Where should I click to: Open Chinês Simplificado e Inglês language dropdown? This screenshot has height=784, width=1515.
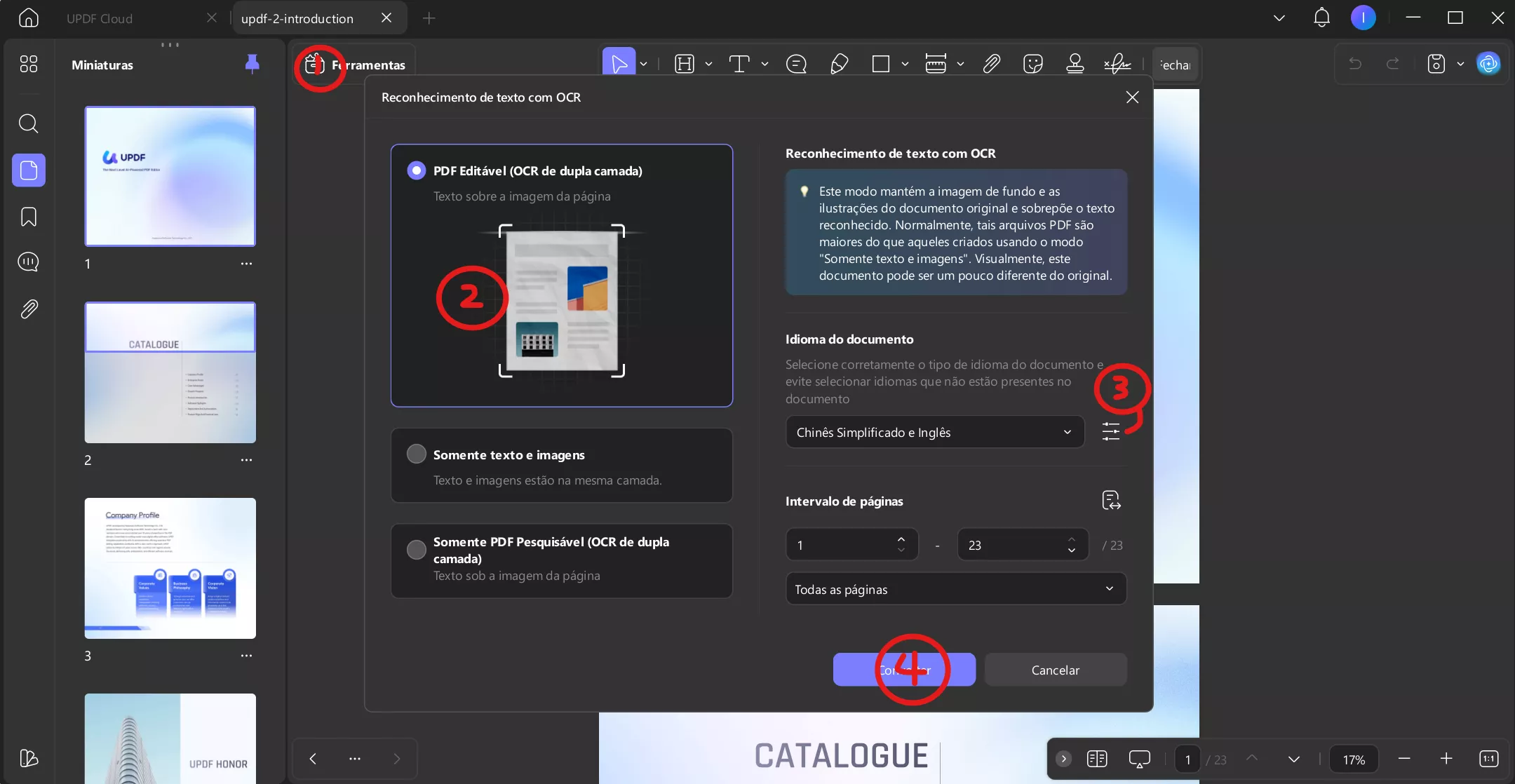pyautogui.click(x=934, y=432)
